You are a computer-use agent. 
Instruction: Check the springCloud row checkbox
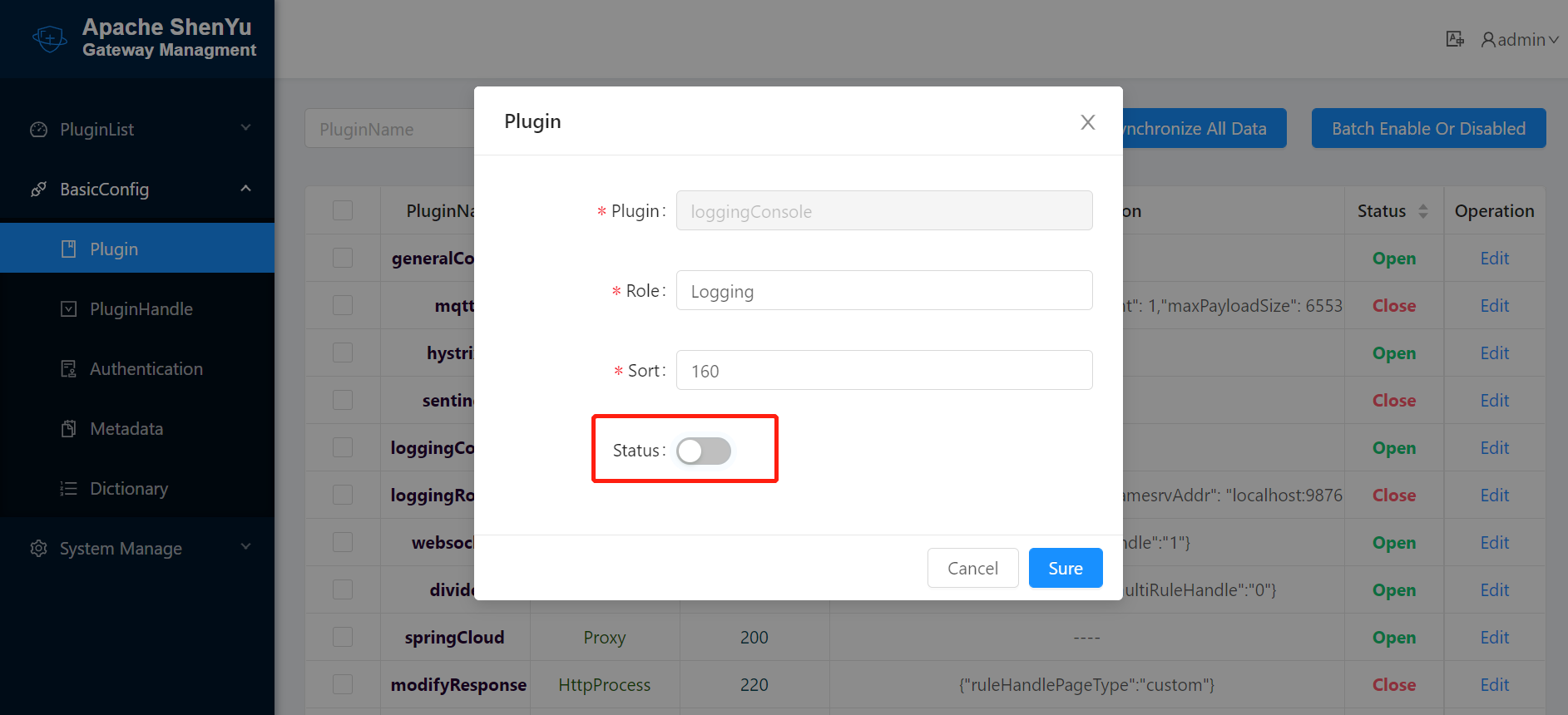(x=343, y=638)
